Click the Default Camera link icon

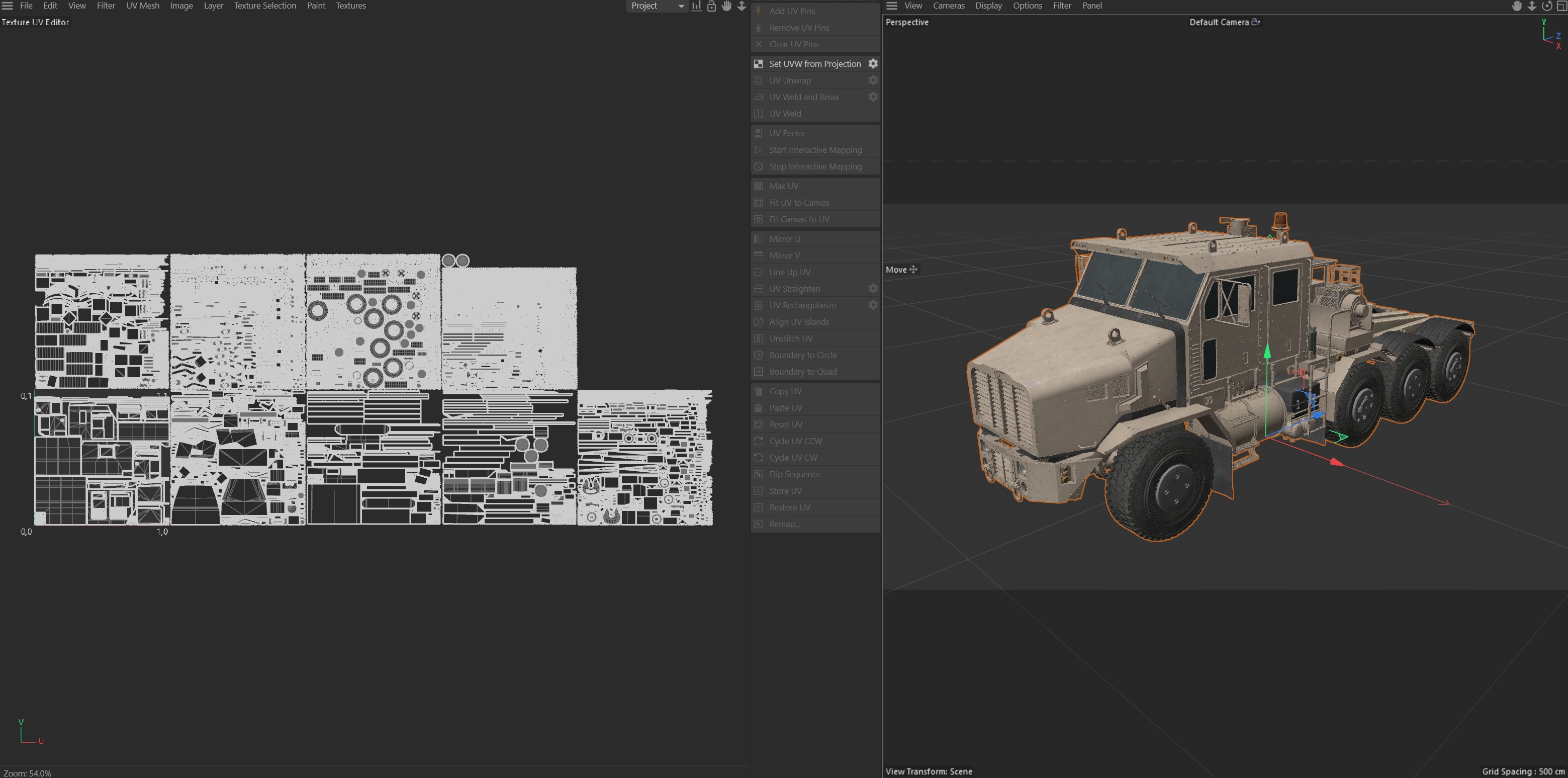[1255, 22]
